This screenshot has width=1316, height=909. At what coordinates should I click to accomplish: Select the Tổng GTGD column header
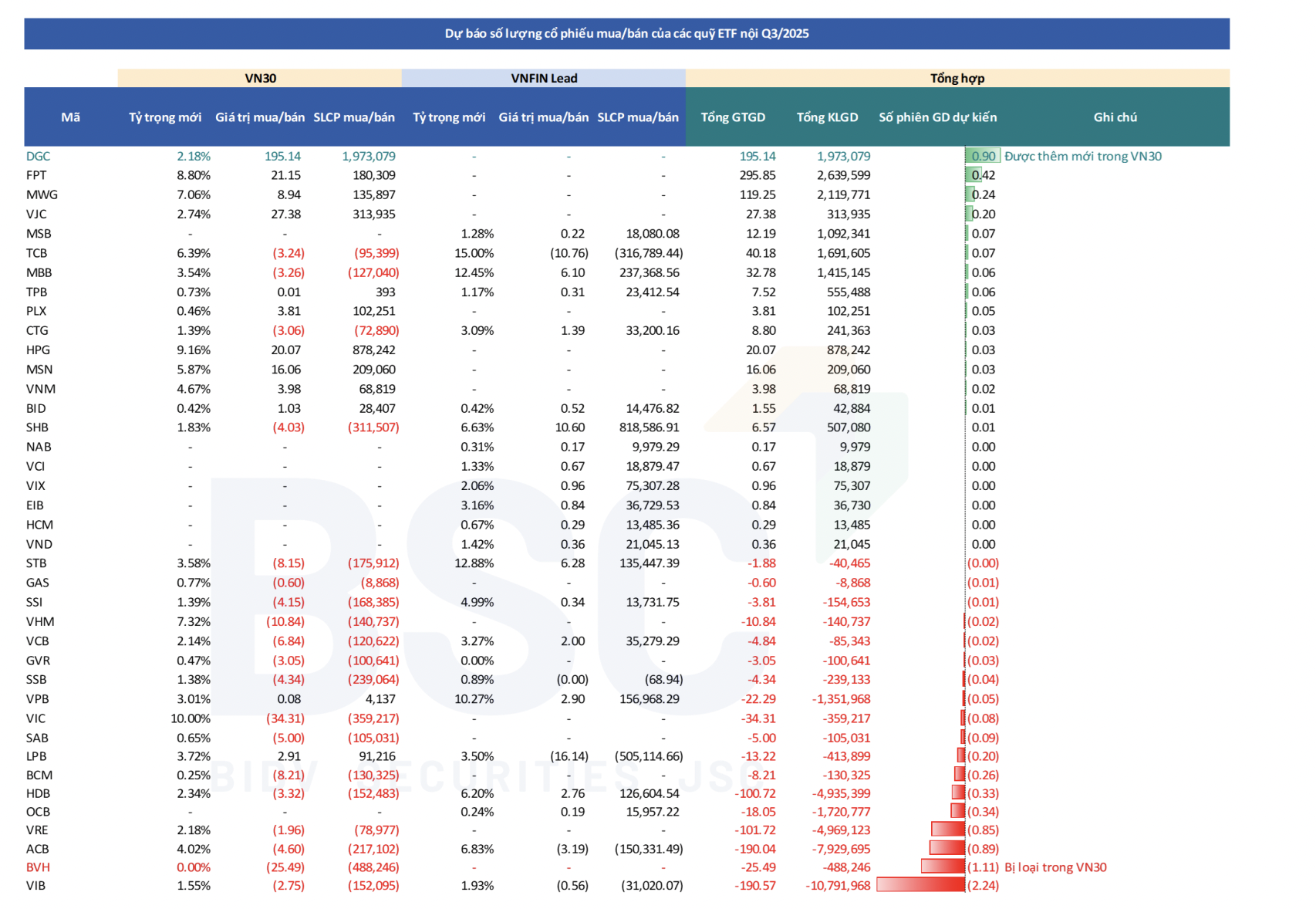point(732,117)
